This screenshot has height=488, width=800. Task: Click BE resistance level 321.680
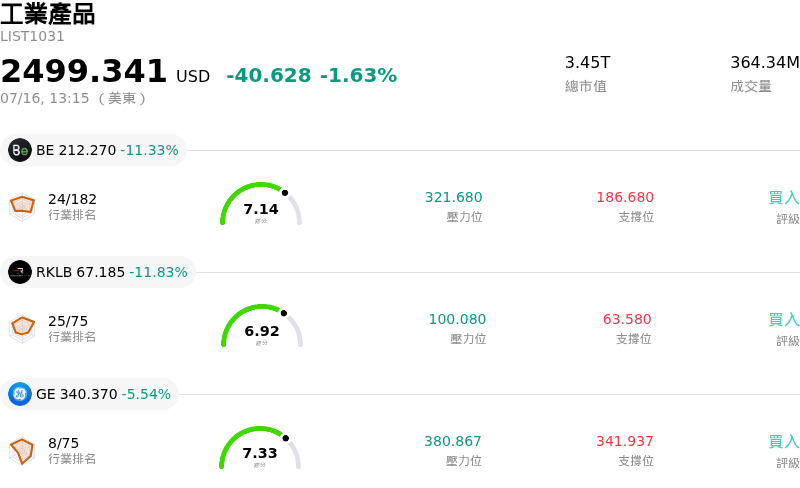pyautogui.click(x=454, y=197)
